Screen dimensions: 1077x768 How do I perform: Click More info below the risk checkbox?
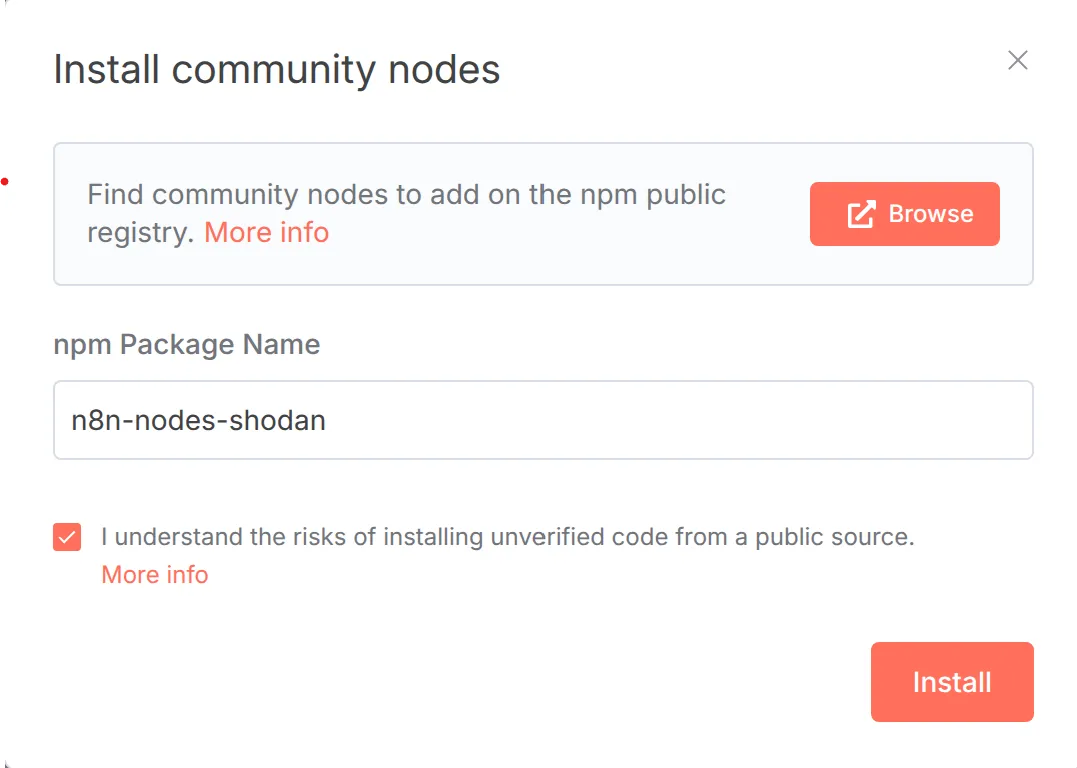pos(154,574)
